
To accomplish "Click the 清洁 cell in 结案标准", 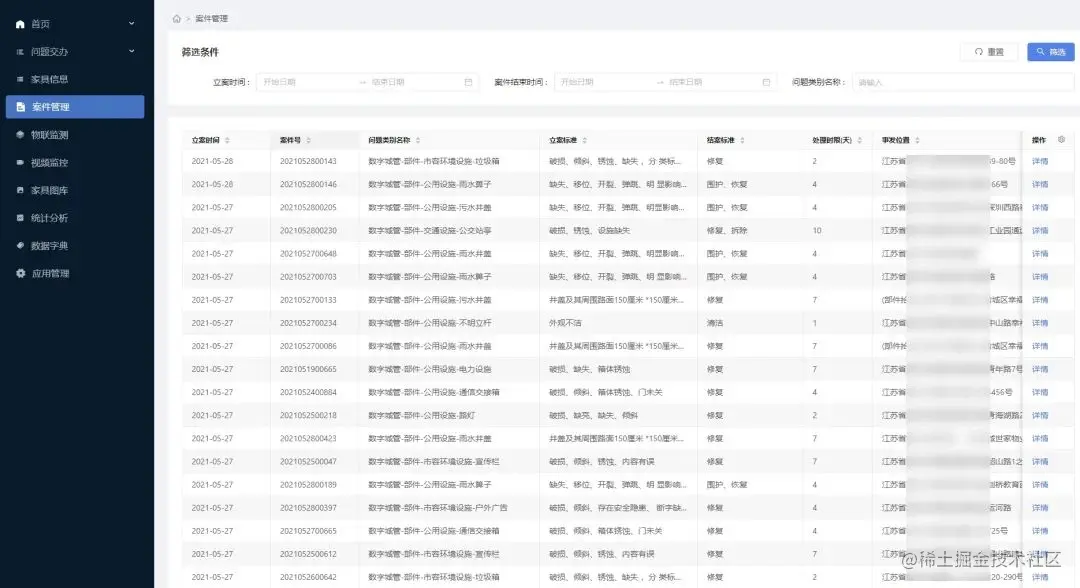I will click(714, 323).
